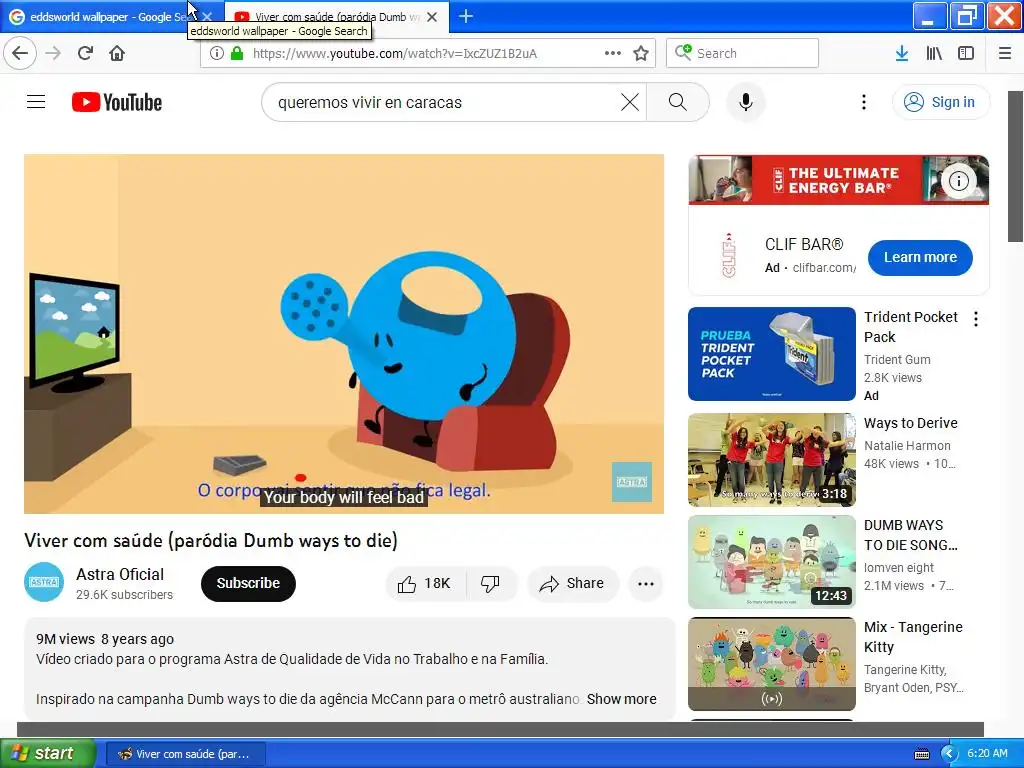Open the DUMB WAYS TO DIE SONG title
The width and height of the screenshot is (1024, 768).
pyautogui.click(x=910, y=535)
